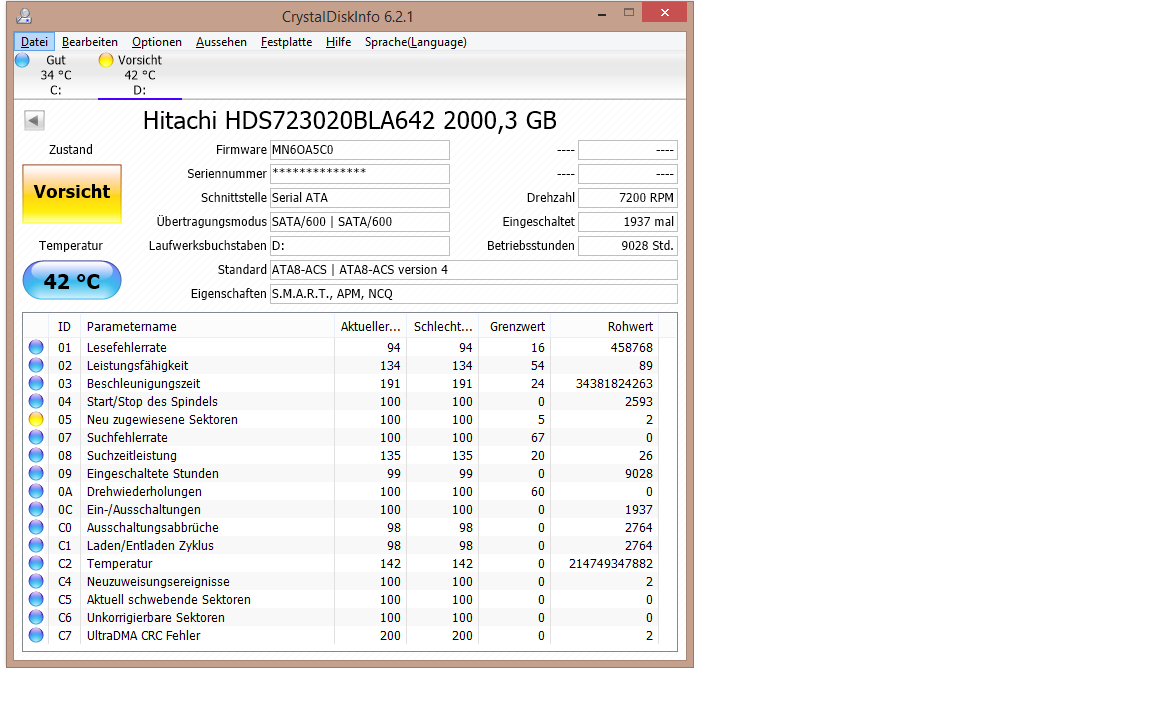Viewport: 1152px width, 720px height.
Task: Select the UltraDMA CRC Fehler parameter name
Action: pos(143,636)
